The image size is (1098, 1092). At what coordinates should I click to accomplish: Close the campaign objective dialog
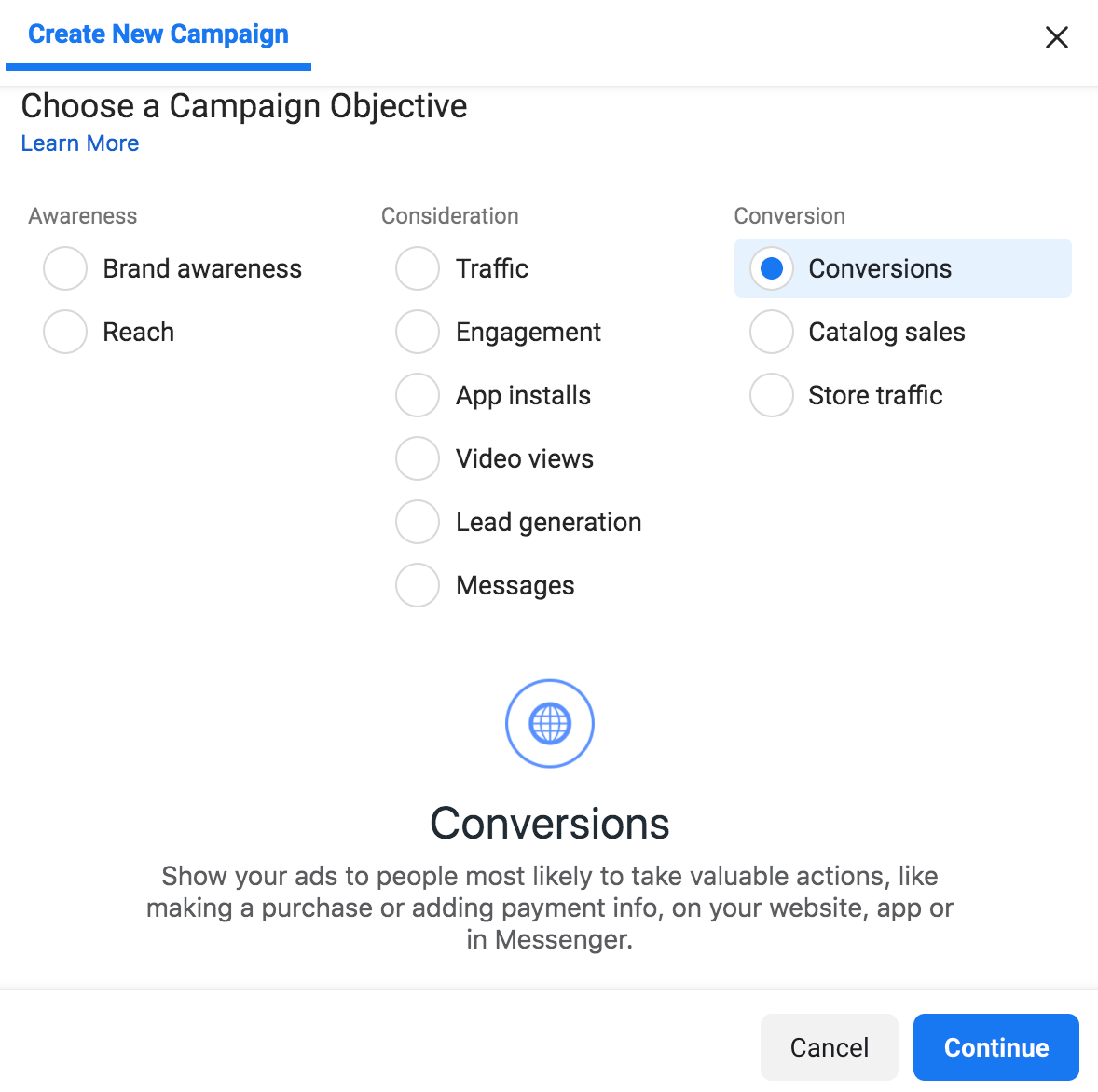point(1056,37)
